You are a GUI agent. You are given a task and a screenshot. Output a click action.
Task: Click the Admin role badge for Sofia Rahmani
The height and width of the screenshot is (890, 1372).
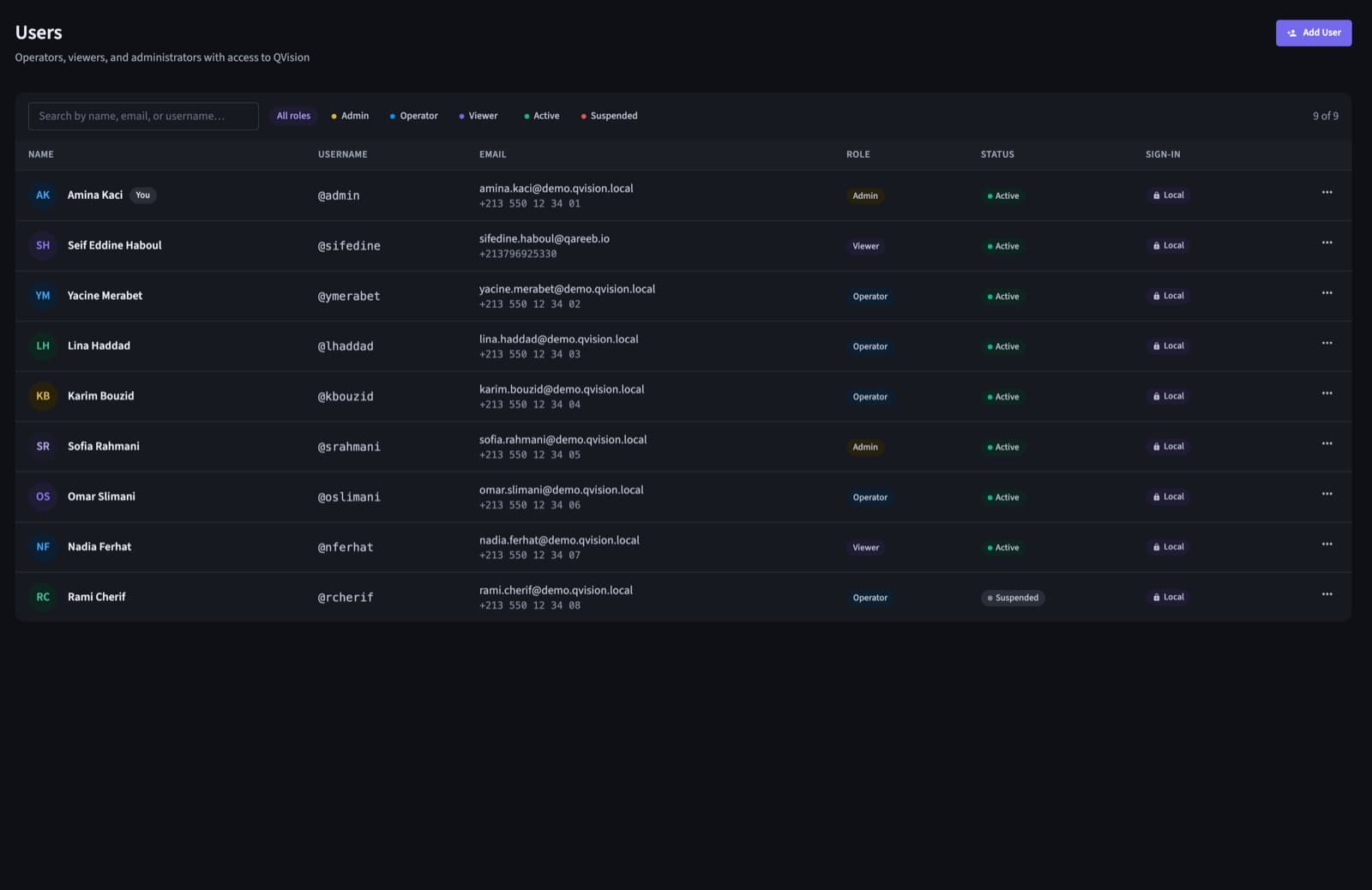click(865, 447)
